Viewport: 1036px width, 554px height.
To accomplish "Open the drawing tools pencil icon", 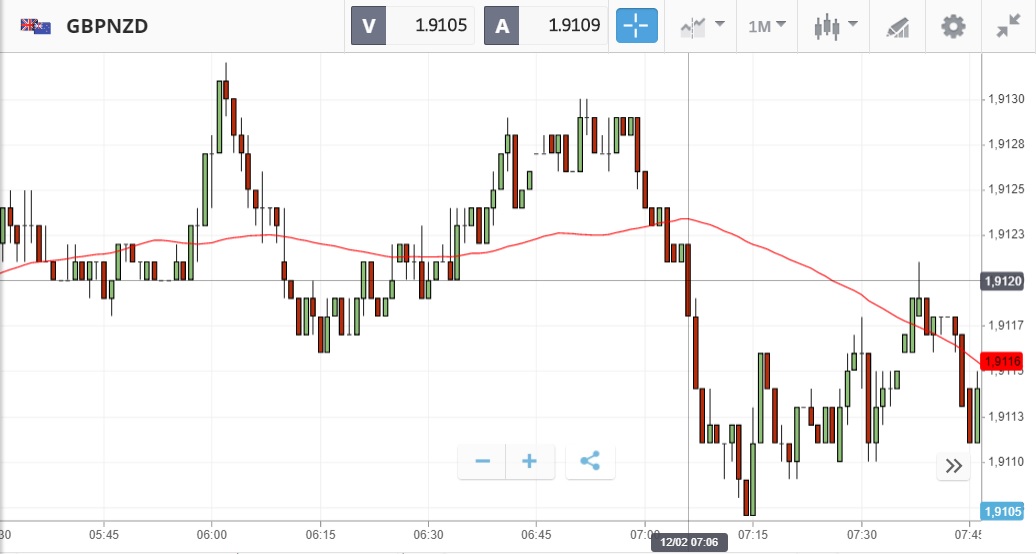I will coord(898,27).
